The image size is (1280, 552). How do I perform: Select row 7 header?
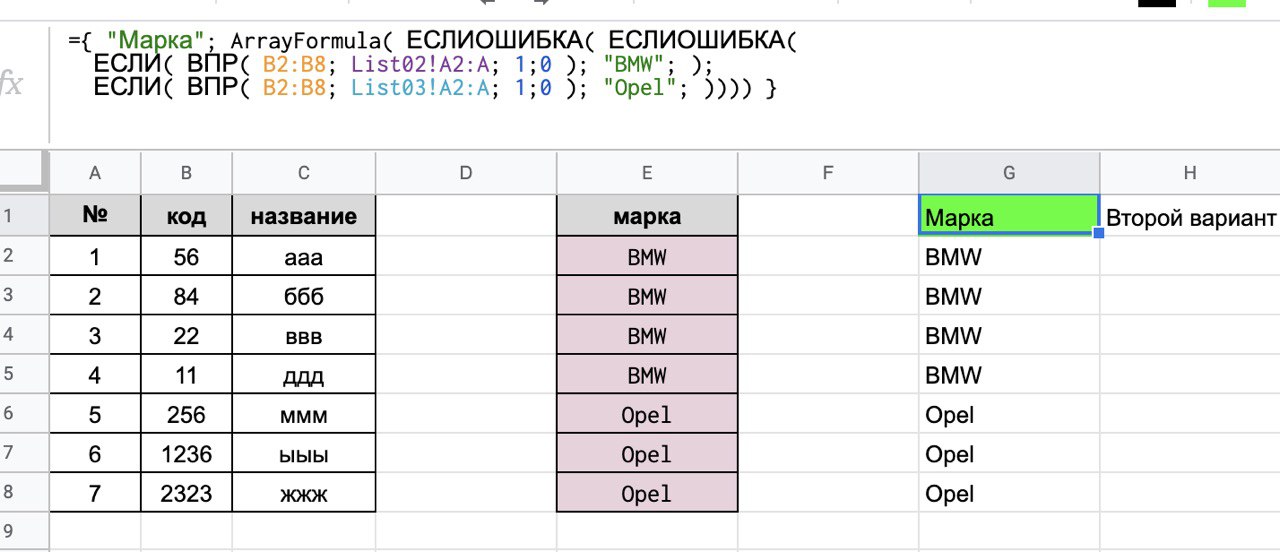coord(24,454)
